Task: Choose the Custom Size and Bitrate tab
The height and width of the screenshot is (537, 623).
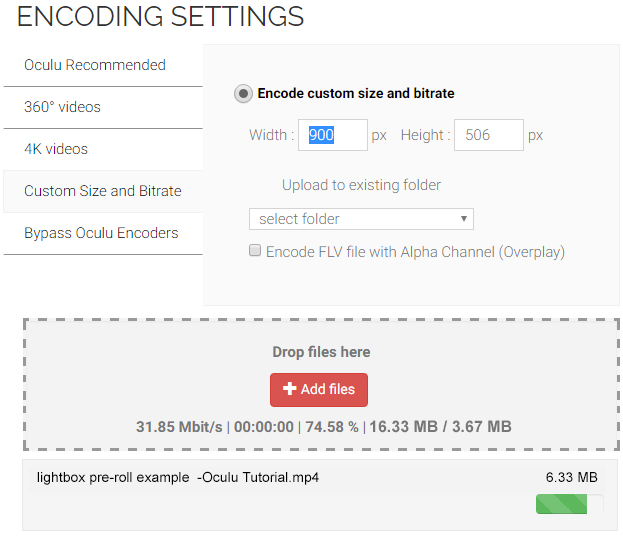Action: point(103,191)
